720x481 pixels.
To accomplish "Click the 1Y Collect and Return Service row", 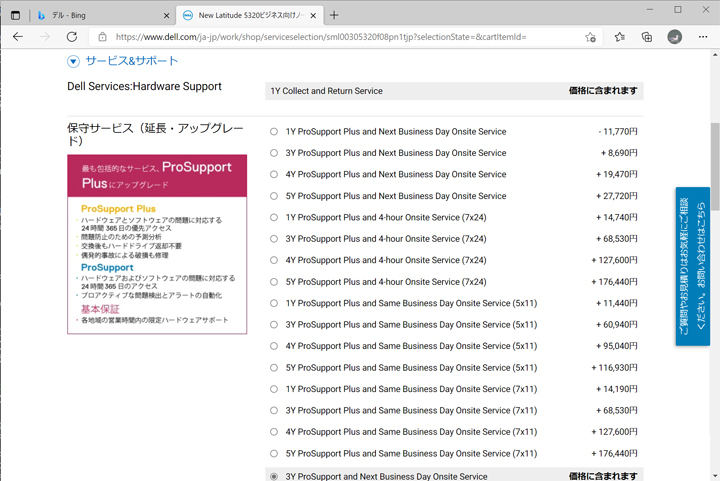I will coord(454,91).
